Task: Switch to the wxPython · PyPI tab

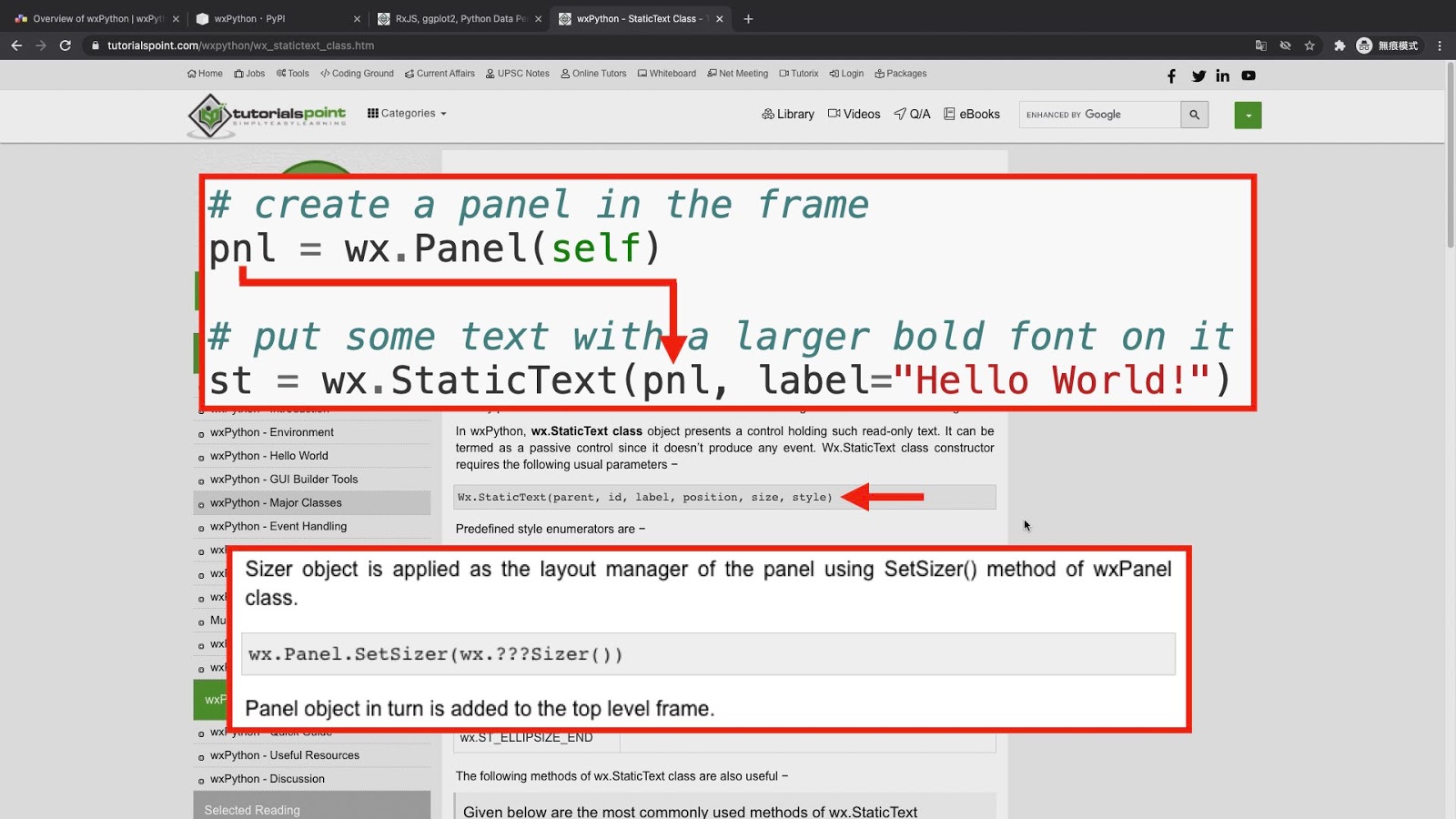Action: pyautogui.click(x=277, y=18)
